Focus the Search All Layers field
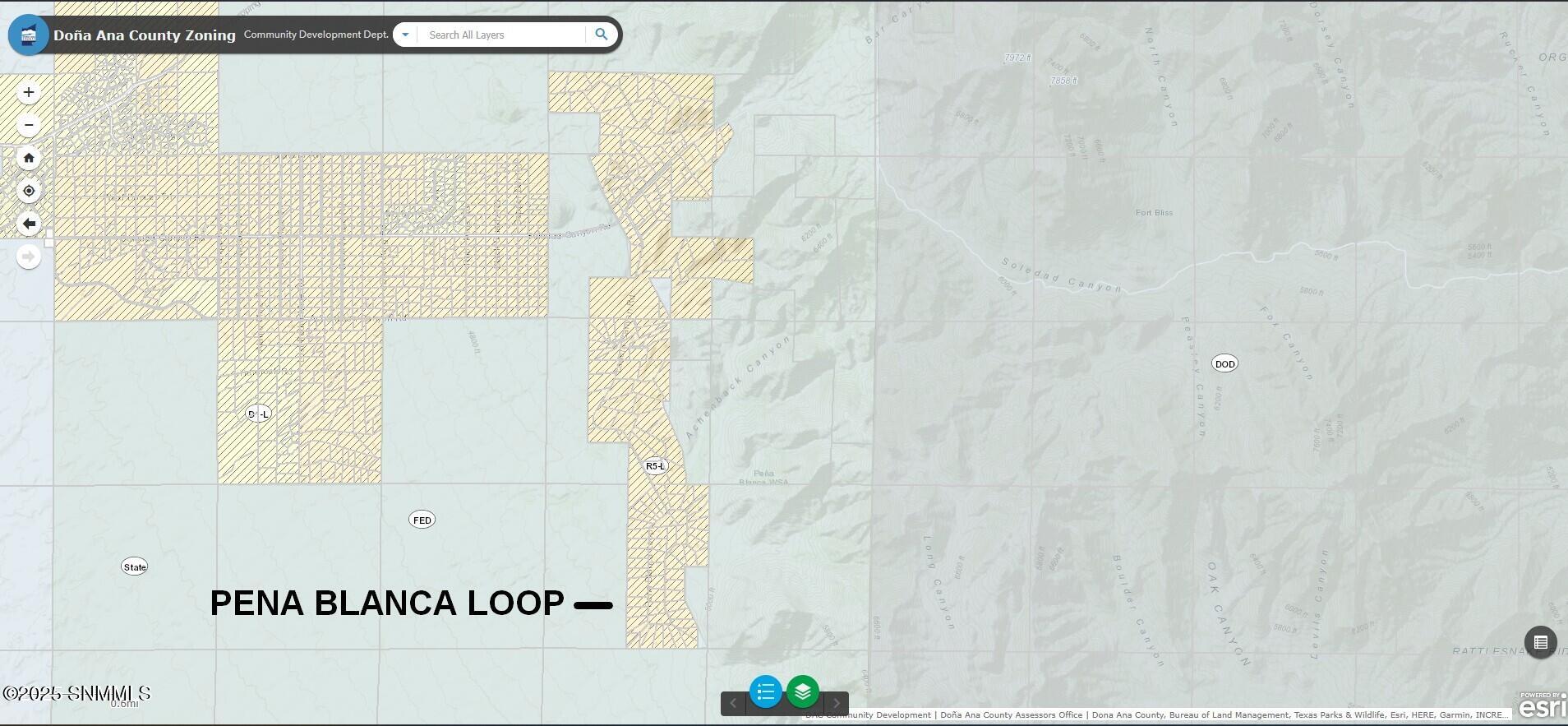 point(502,35)
